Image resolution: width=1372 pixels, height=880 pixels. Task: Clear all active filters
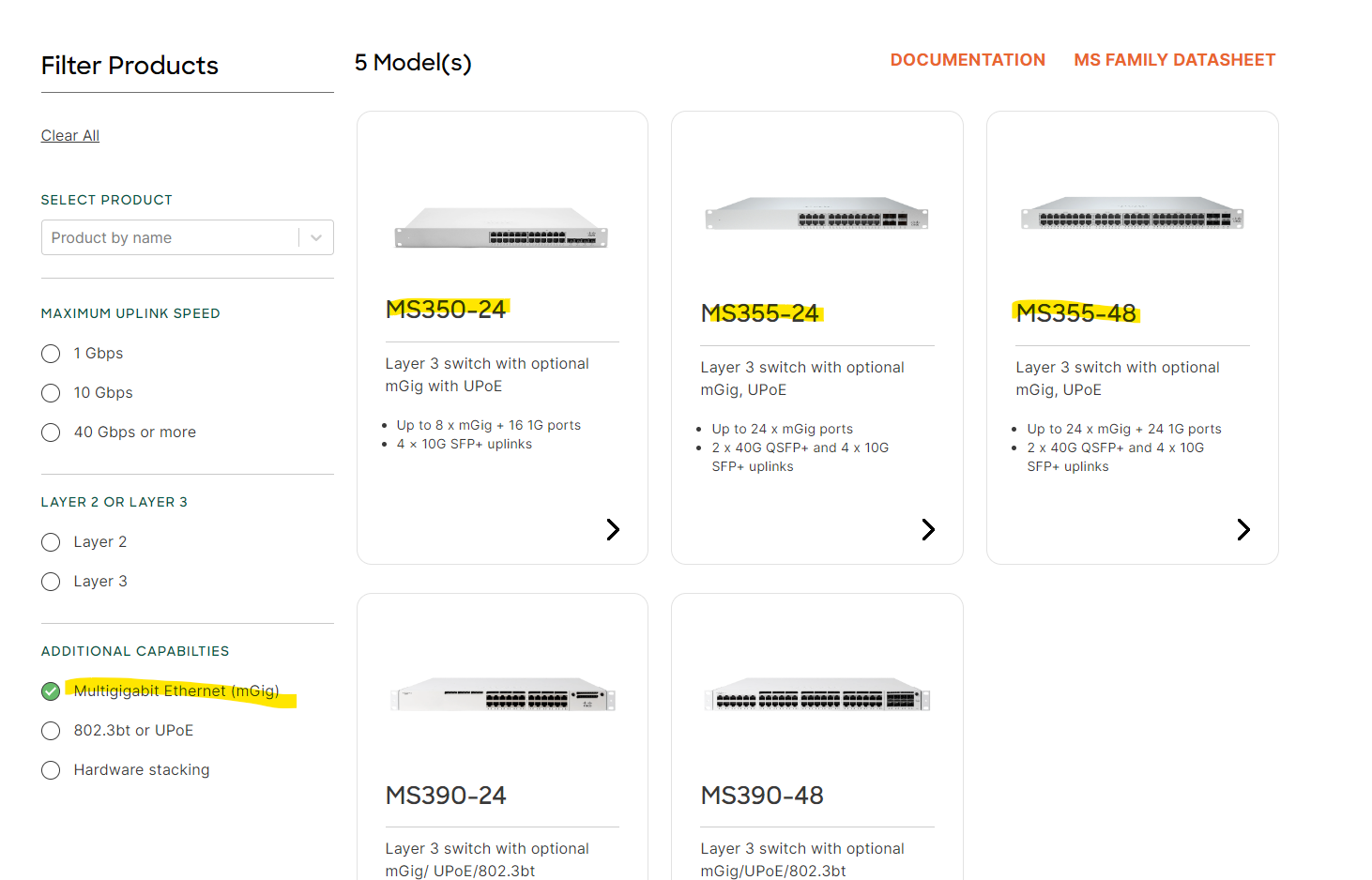pyautogui.click(x=69, y=135)
